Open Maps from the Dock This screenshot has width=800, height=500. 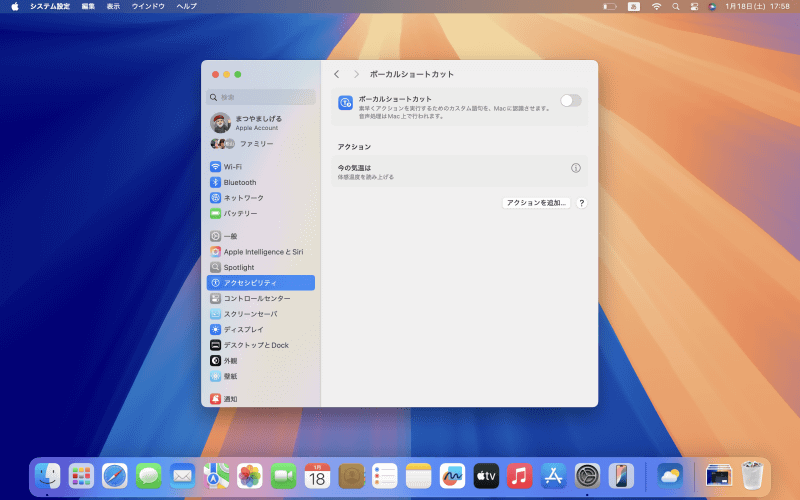pyautogui.click(x=216, y=477)
